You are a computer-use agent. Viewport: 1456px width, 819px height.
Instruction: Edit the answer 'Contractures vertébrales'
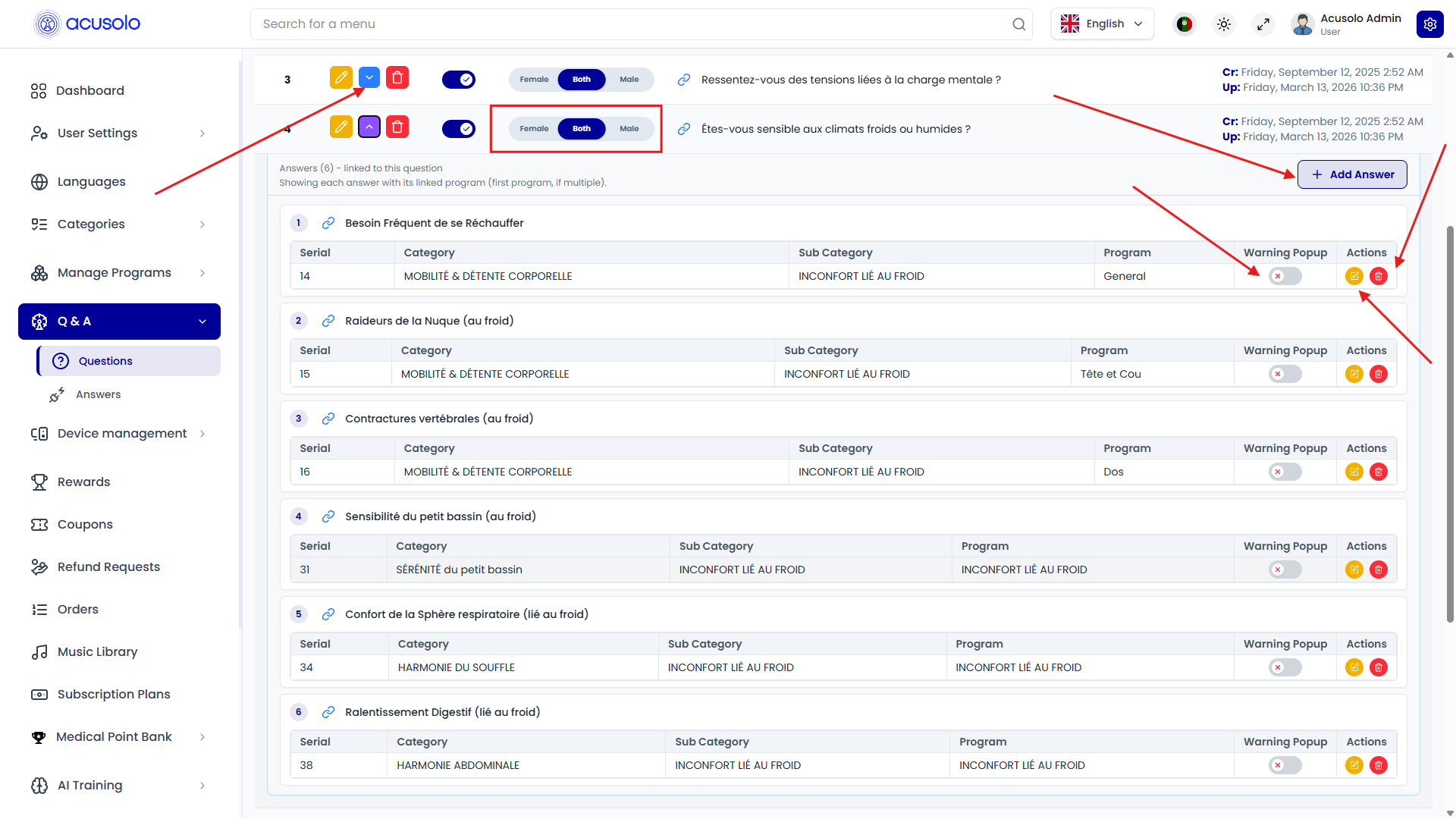pos(1354,472)
